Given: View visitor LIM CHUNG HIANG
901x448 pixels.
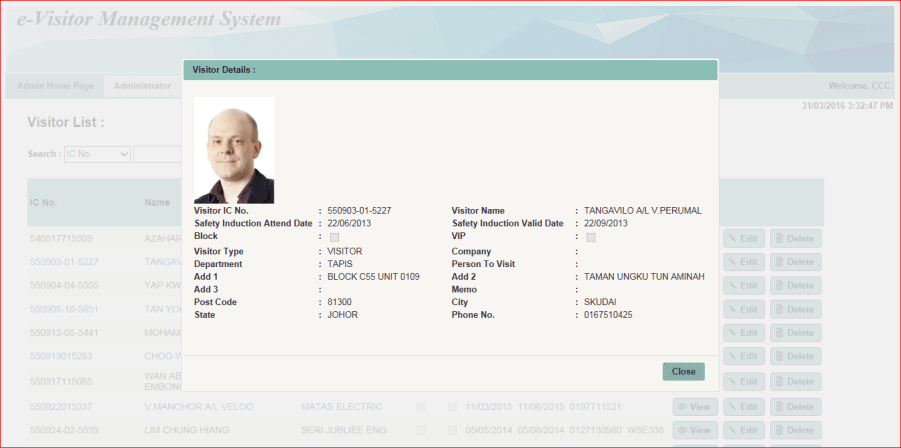Looking at the screenshot, I should click(x=694, y=430).
